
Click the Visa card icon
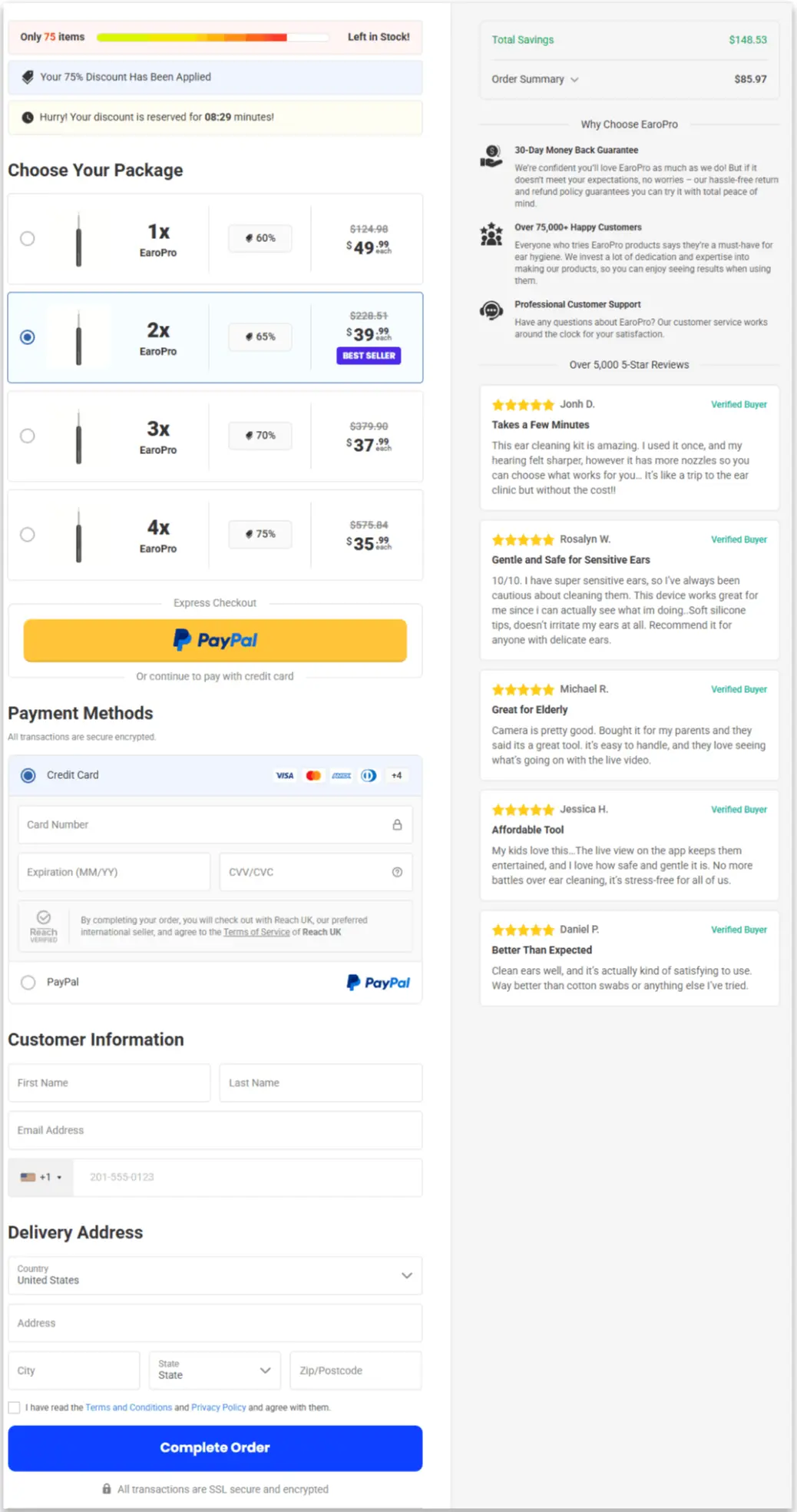[284, 775]
